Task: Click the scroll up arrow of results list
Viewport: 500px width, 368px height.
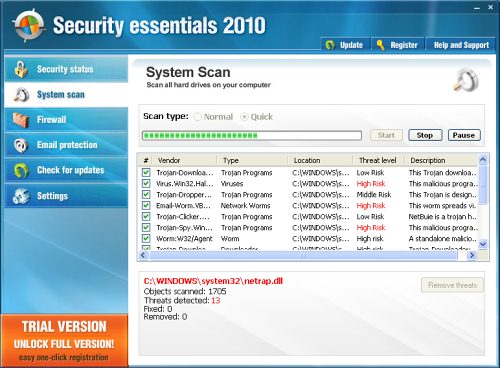Action: click(x=483, y=160)
